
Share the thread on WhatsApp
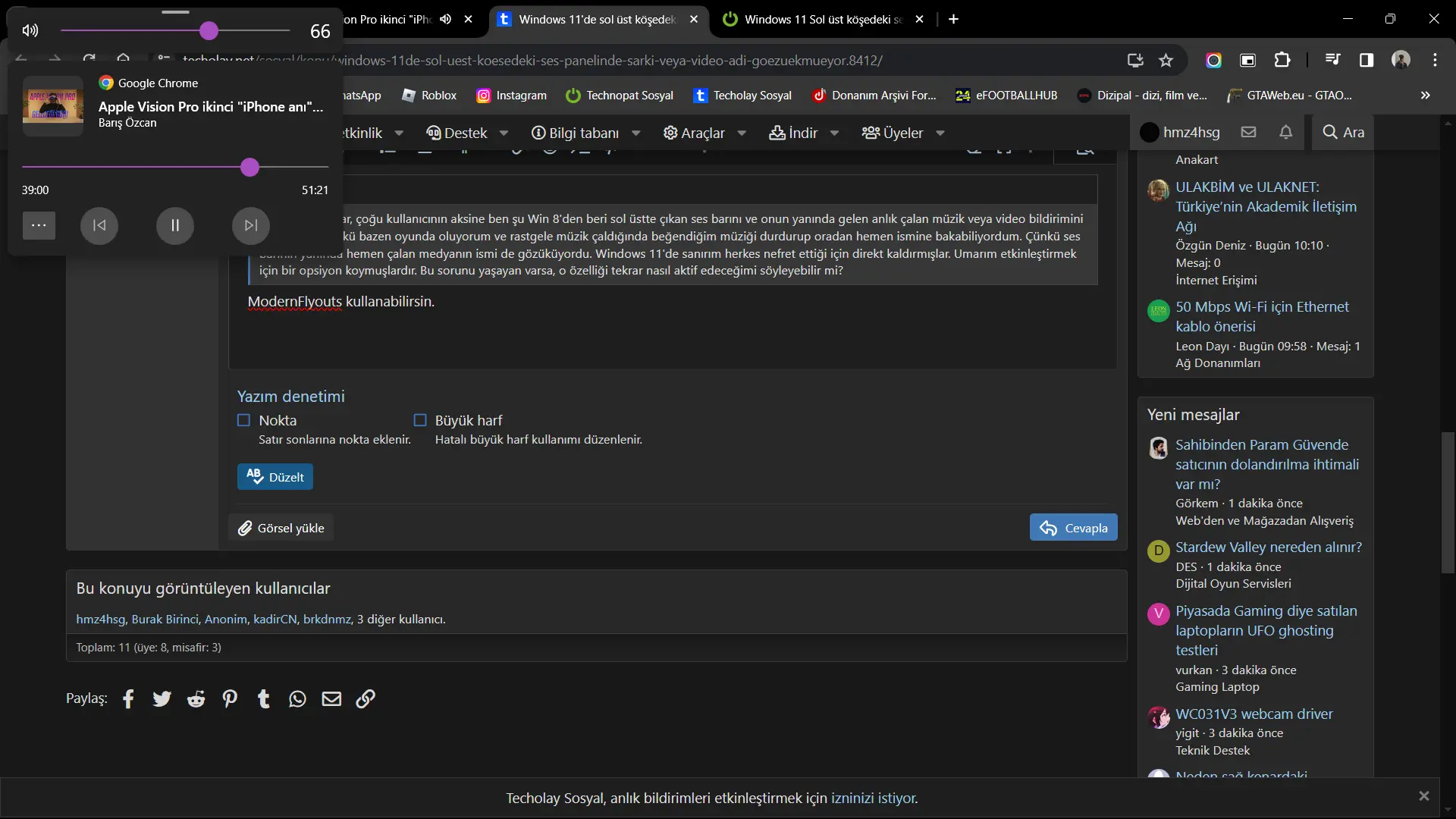coord(297,698)
